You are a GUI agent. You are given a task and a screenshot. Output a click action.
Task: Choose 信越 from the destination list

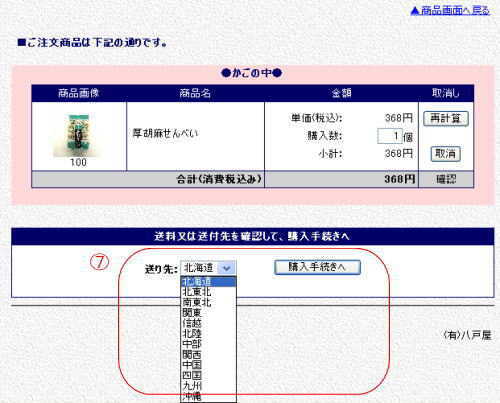[208, 323]
